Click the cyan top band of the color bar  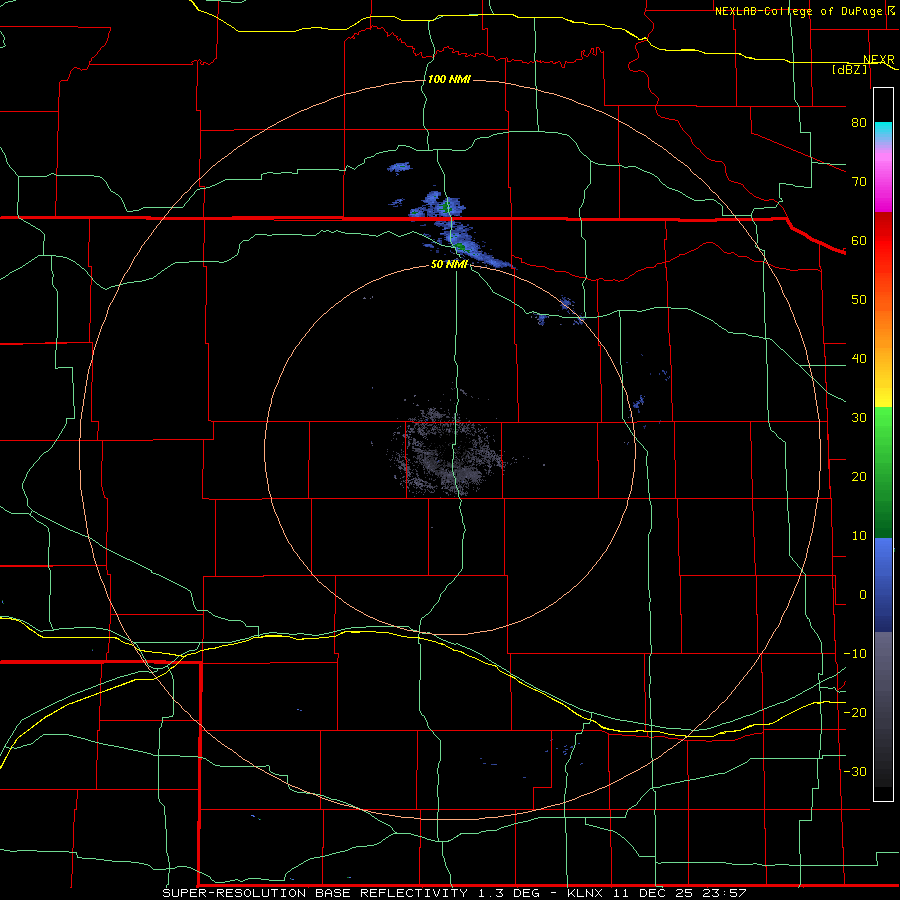coord(883,133)
